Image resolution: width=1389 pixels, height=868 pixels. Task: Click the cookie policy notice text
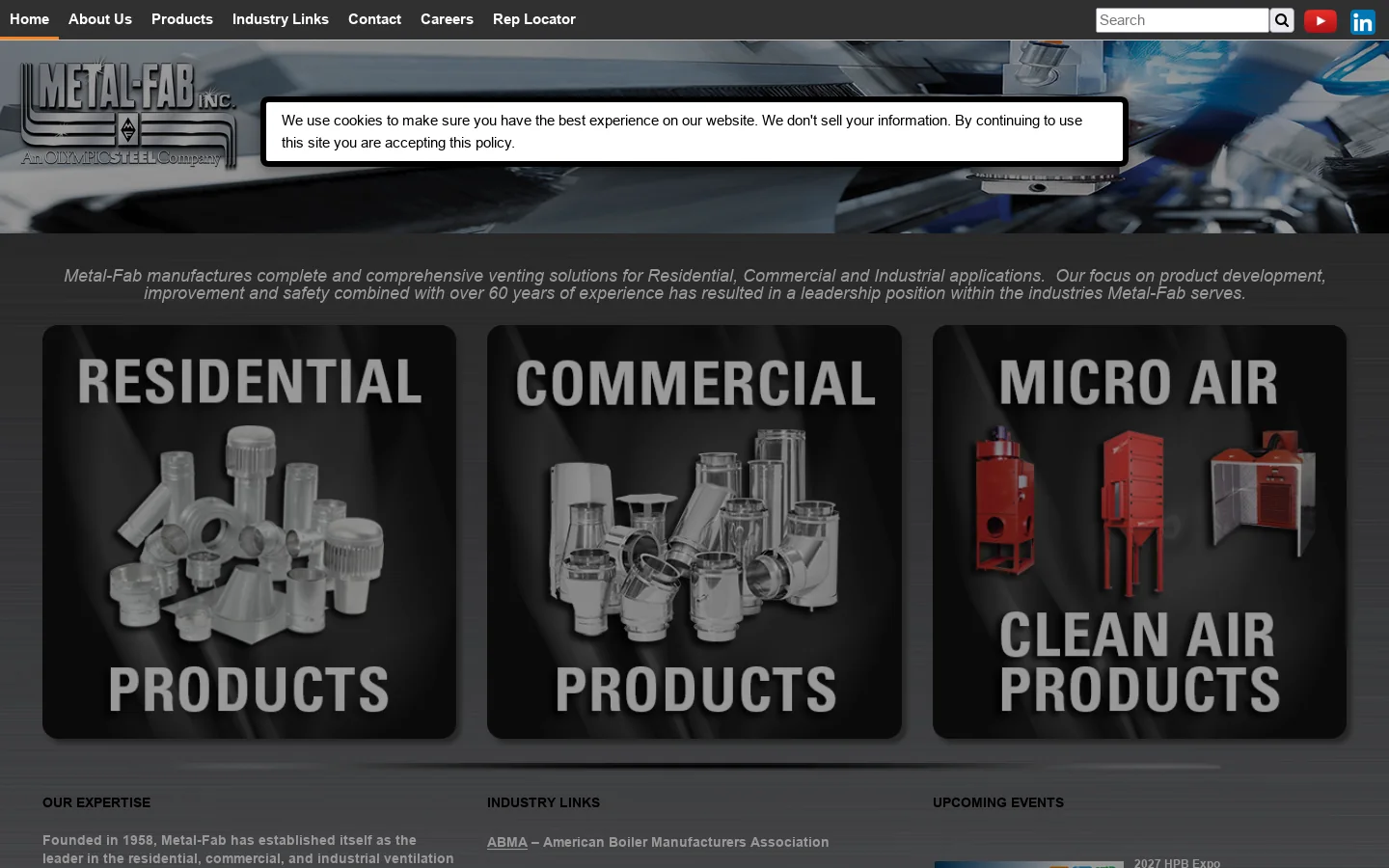pos(682,131)
